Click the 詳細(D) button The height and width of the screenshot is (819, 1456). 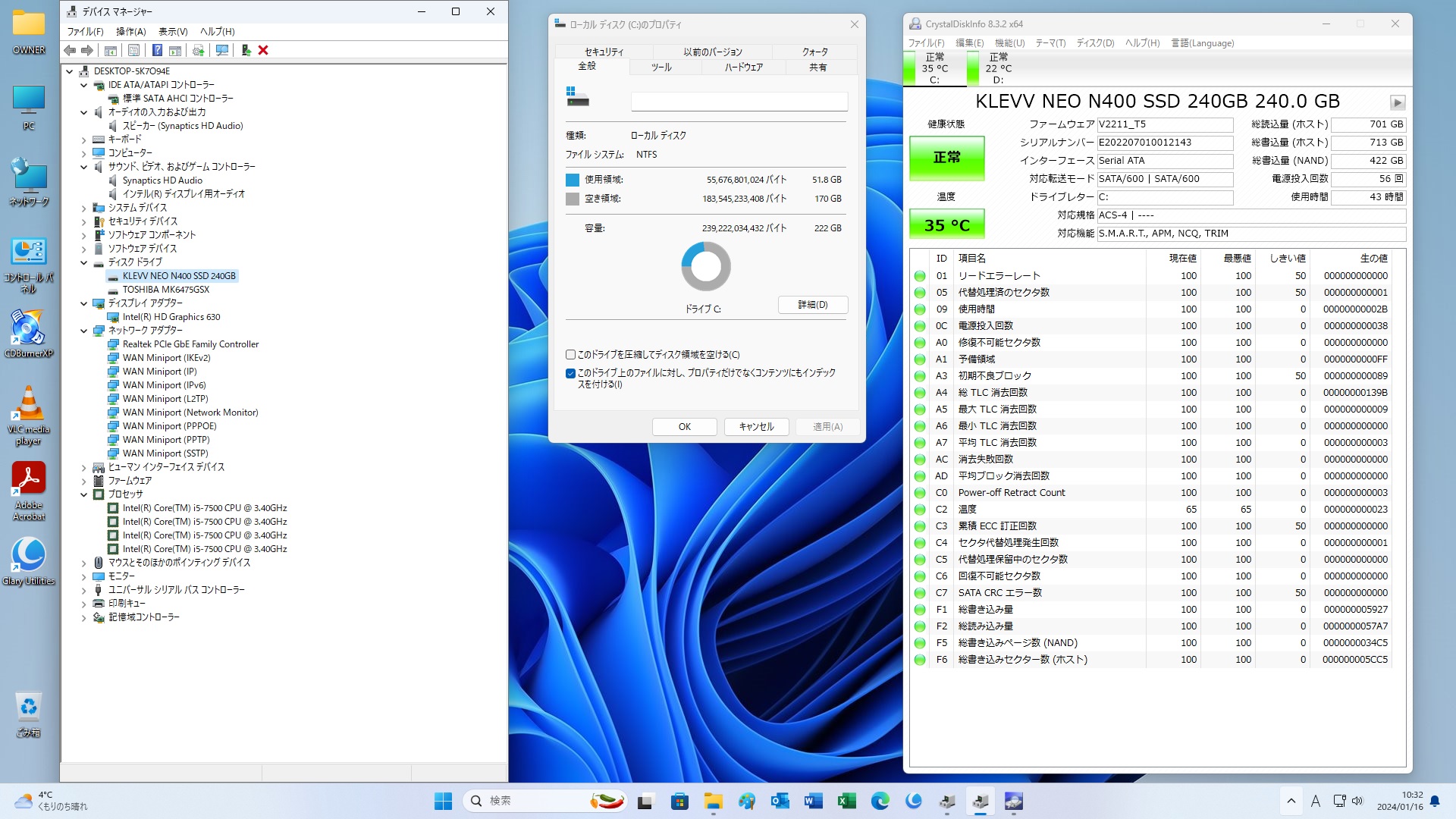pyautogui.click(x=812, y=305)
